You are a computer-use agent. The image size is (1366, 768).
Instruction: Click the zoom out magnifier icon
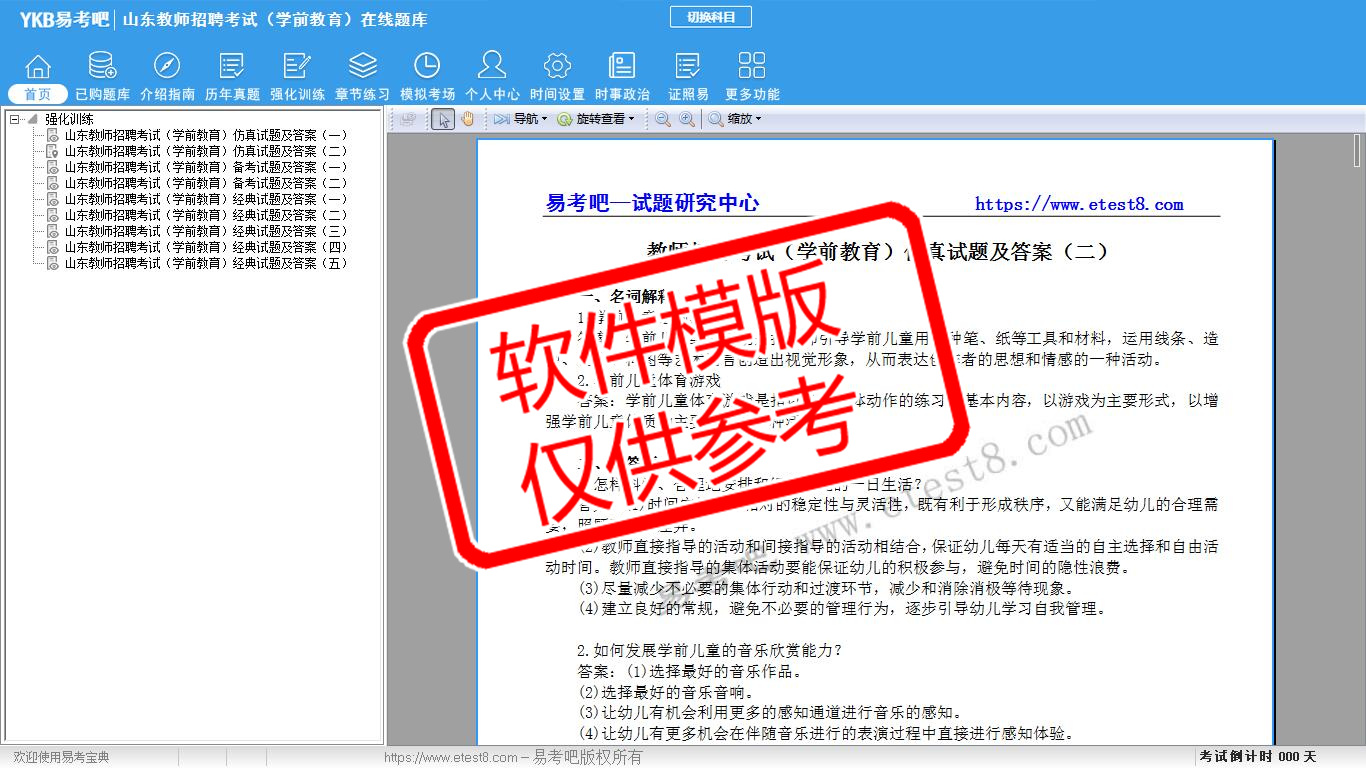(x=662, y=119)
